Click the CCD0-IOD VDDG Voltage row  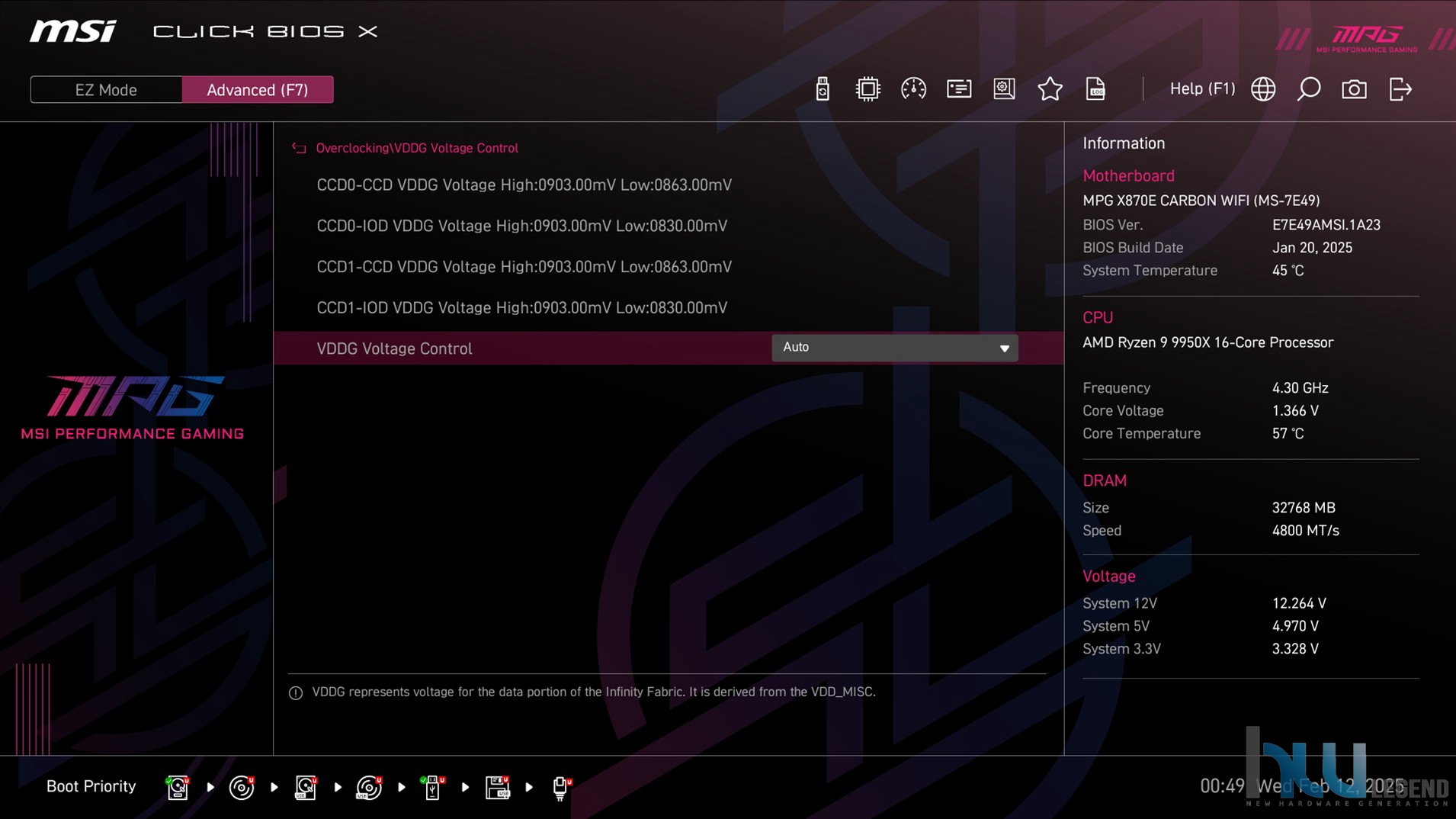pos(521,226)
